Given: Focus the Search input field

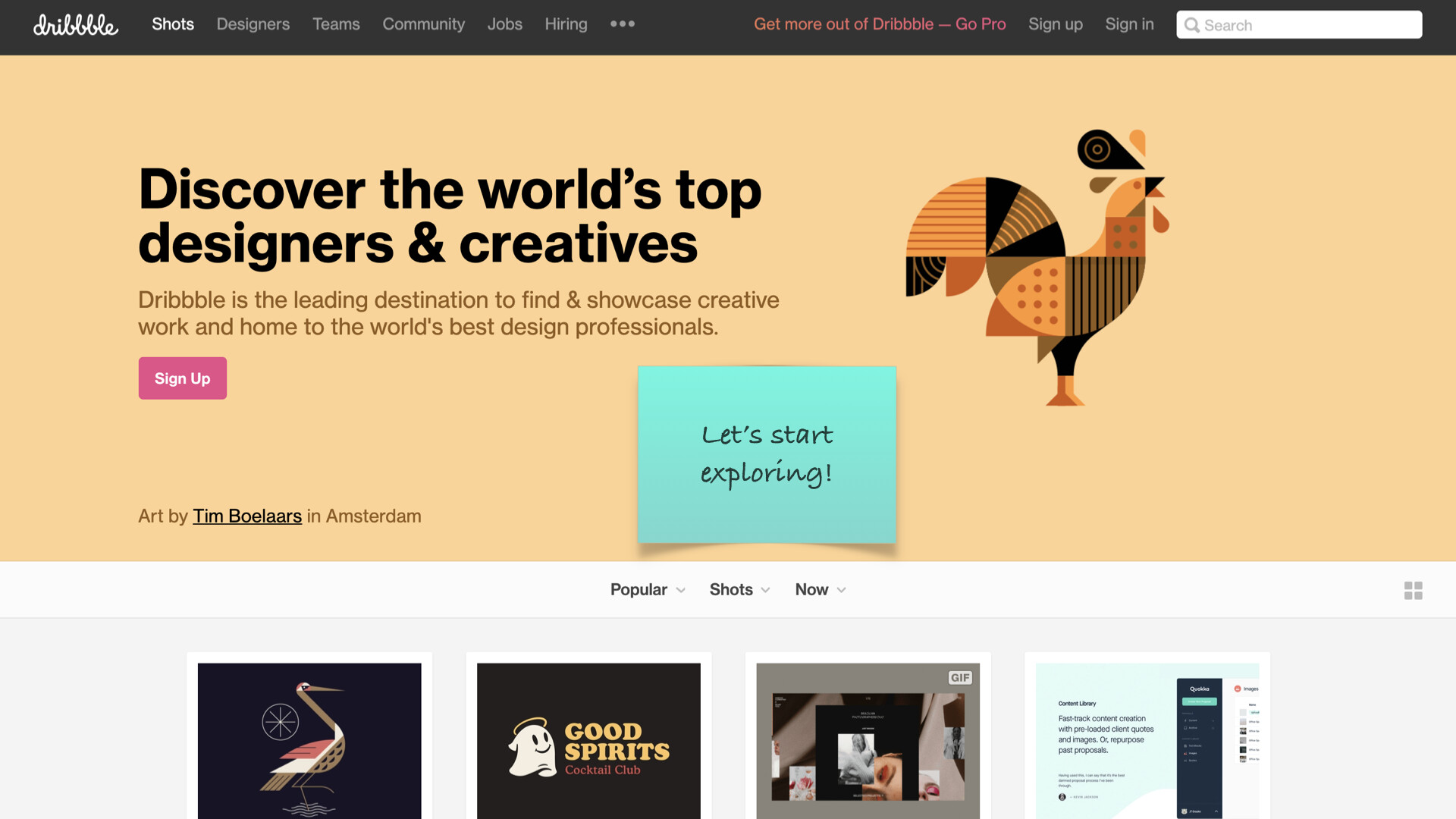Looking at the screenshot, I should pyautogui.click(x=1299, y=25).
